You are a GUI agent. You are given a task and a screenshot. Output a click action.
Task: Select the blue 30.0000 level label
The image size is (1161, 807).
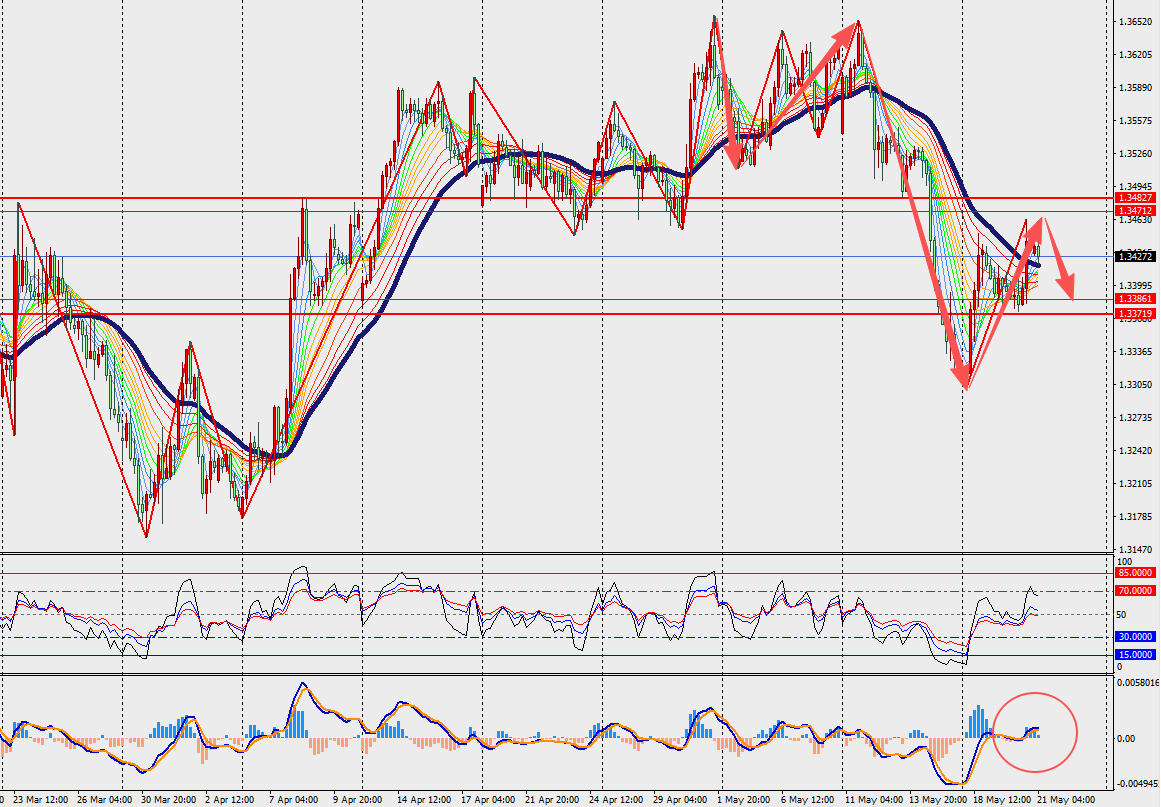click(x=1135, y=637)
